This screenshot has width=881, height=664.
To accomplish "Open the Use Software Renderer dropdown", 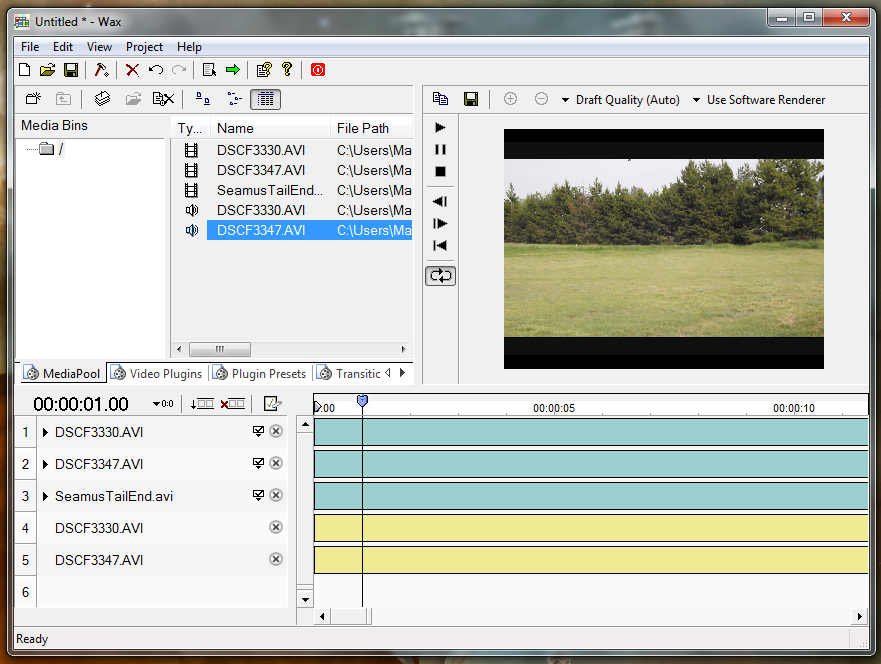I will [x=759, y=100].
